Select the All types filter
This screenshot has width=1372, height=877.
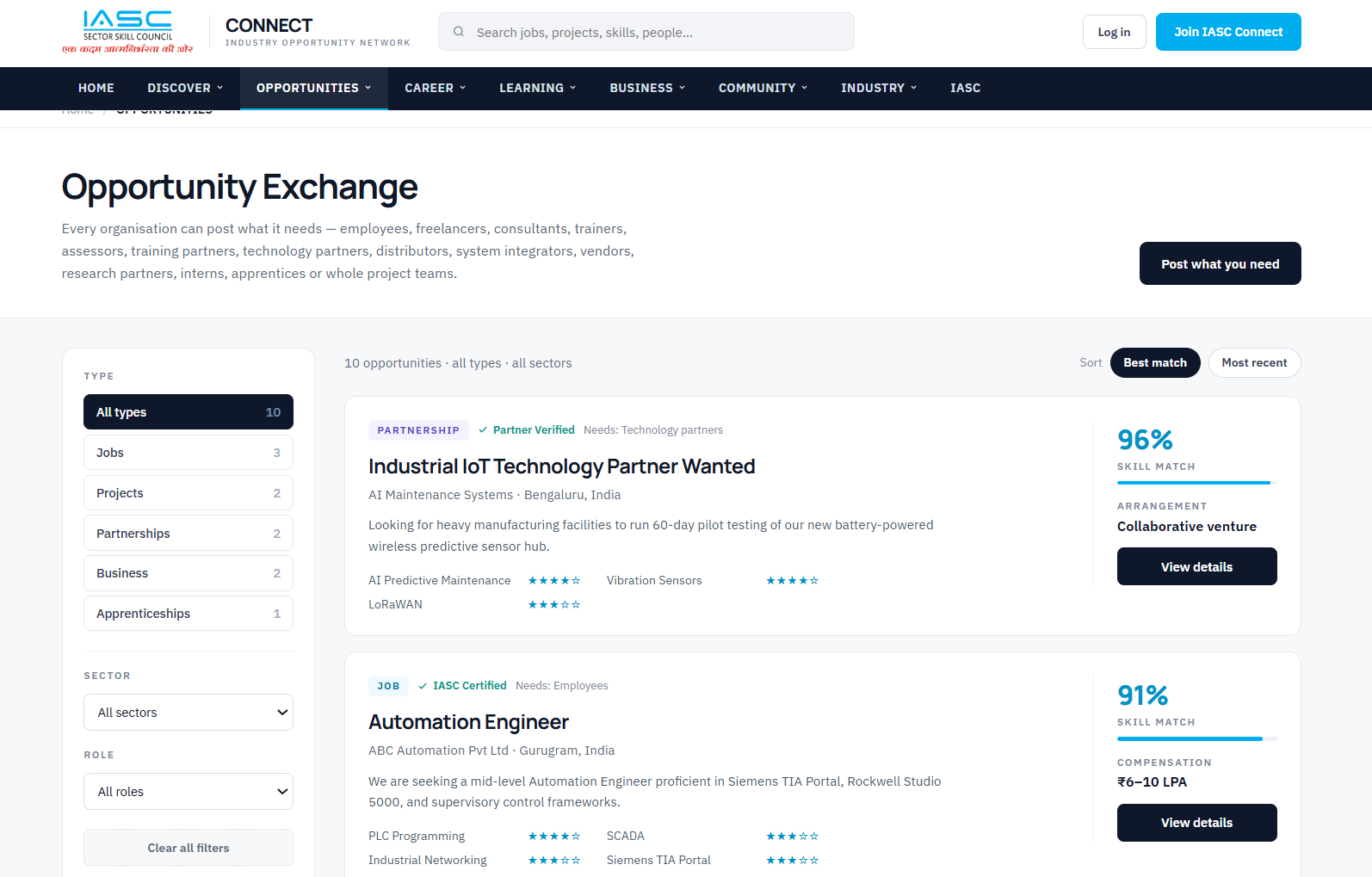point(188,412)
